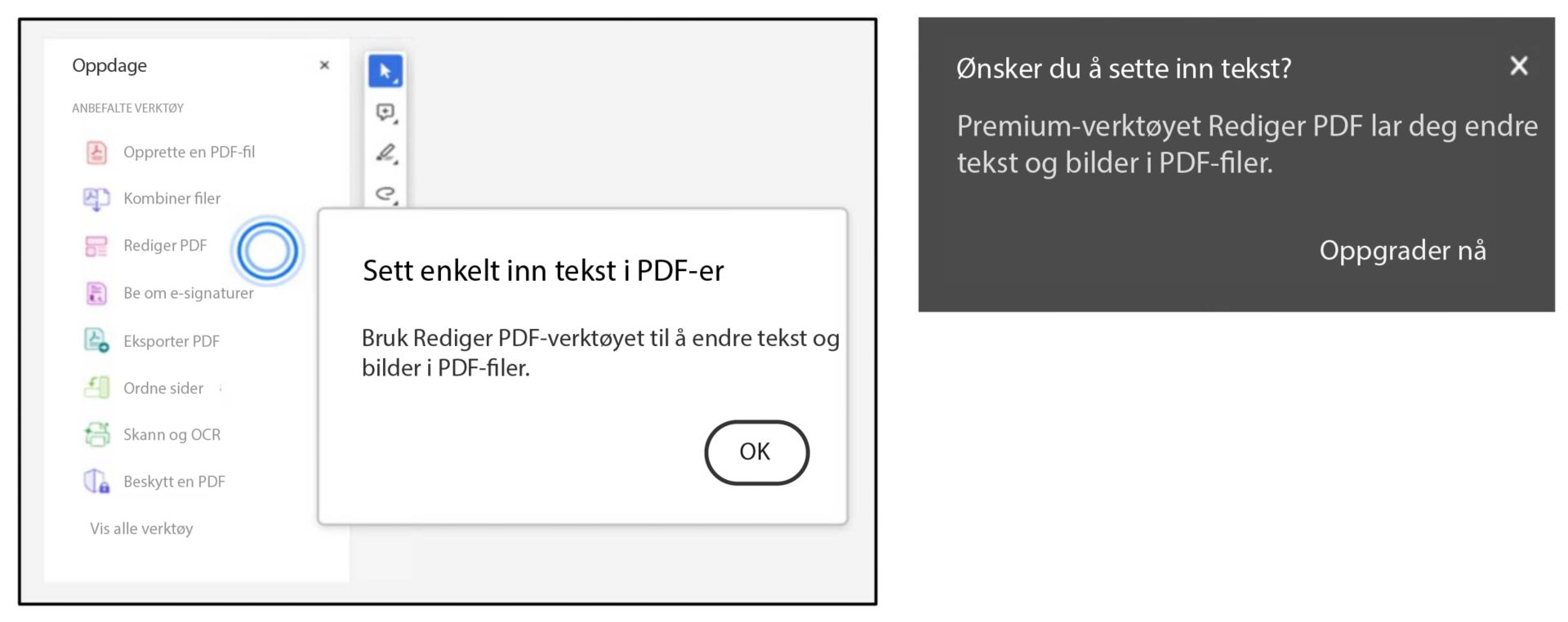Click the Kombiner filer icon
Image resolution: width=1568 pixels, height=622 pixels.
click(x=96, y=198)
